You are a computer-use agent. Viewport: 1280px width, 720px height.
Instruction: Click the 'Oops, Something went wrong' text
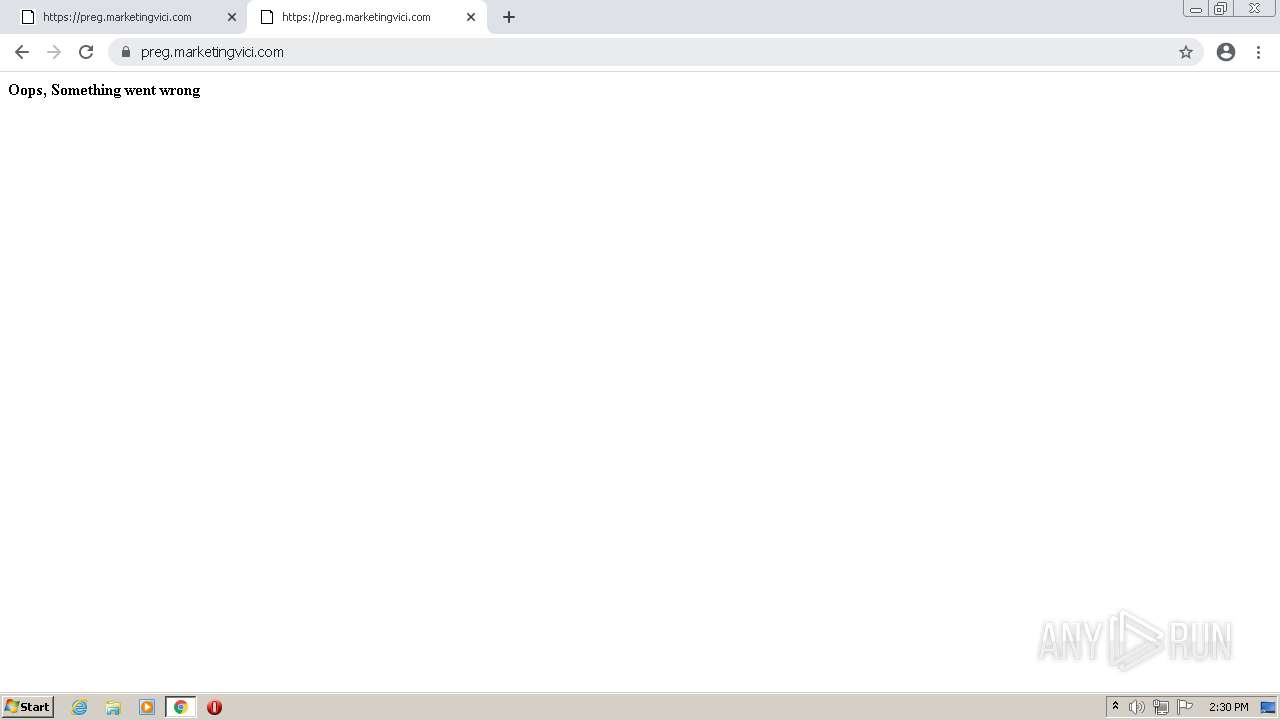click(104, 90)
